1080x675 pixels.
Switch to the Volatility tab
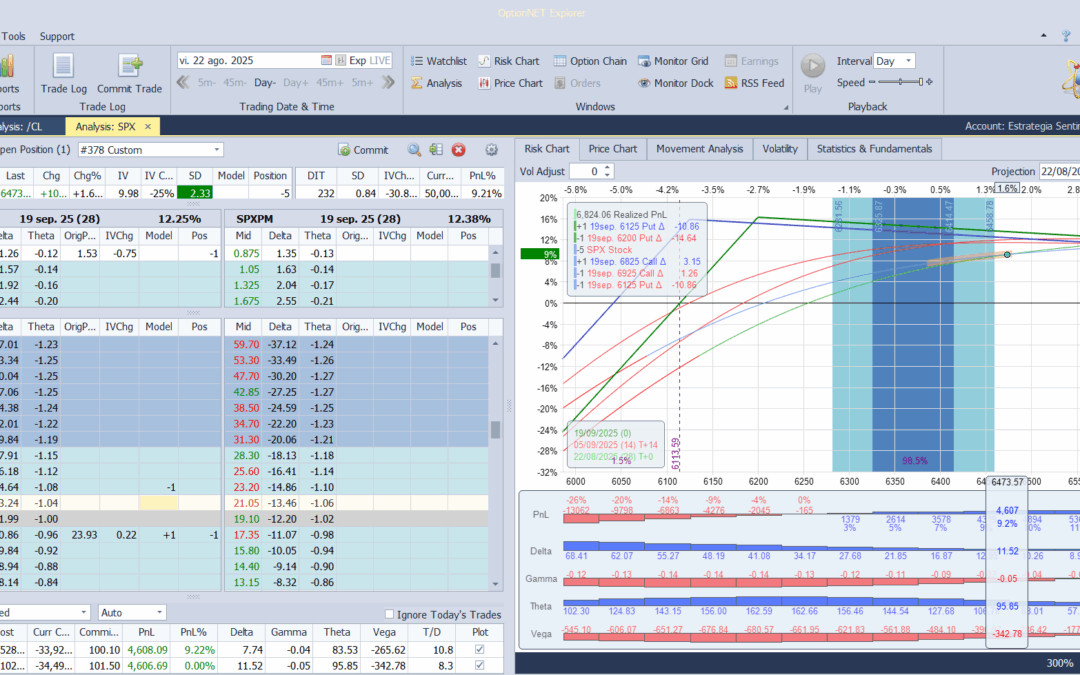pyautogui.click(x=780, y=149)
